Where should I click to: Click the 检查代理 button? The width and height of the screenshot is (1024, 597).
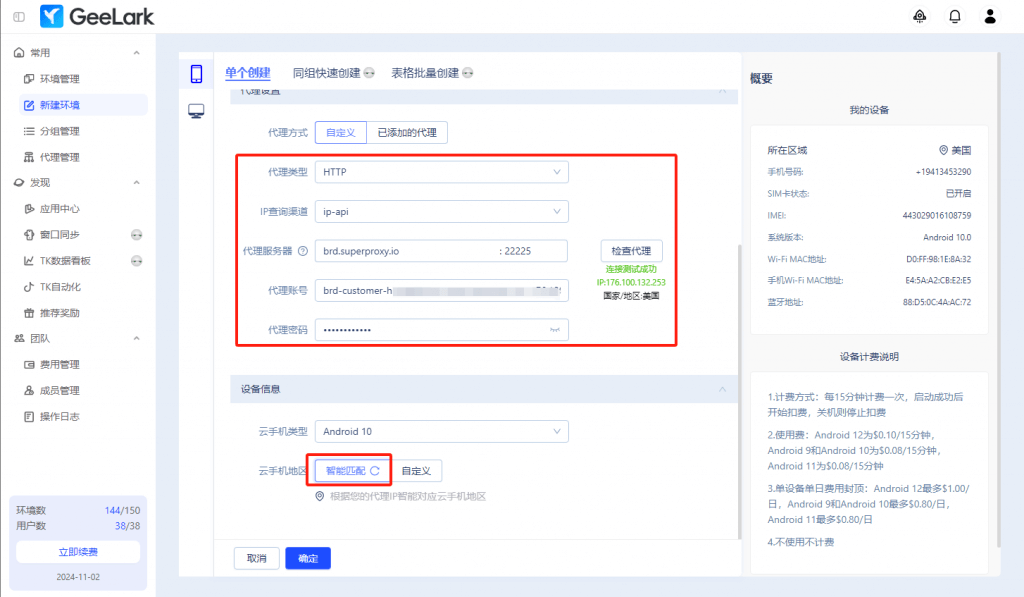tap(631, 251)
